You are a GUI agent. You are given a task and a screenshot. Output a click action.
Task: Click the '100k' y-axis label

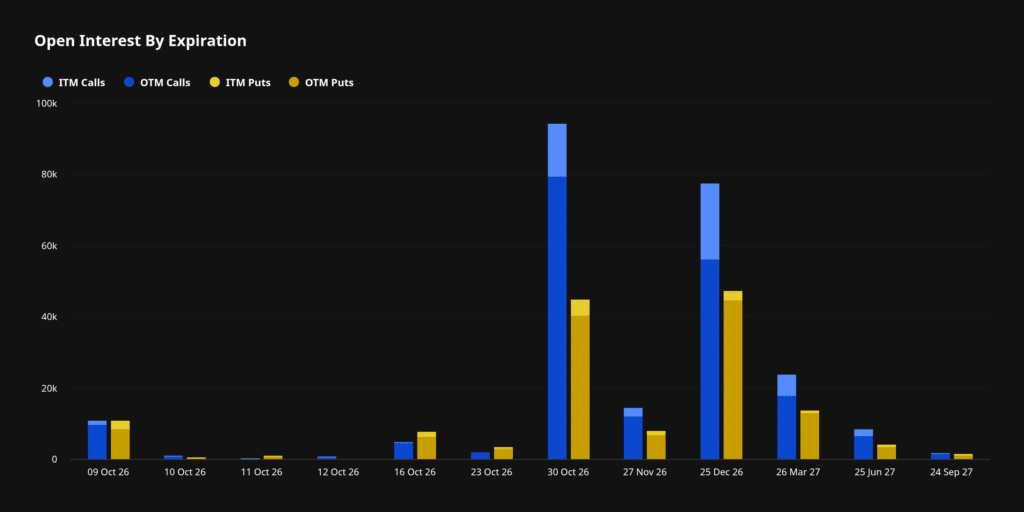[x=47, y=103]
